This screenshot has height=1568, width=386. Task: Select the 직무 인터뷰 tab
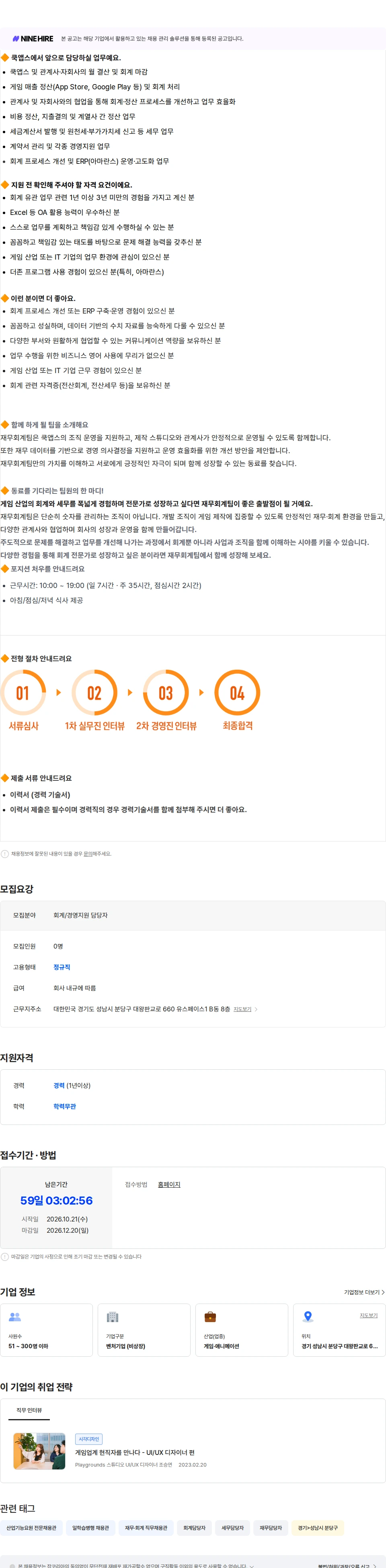coord(29,1410)
